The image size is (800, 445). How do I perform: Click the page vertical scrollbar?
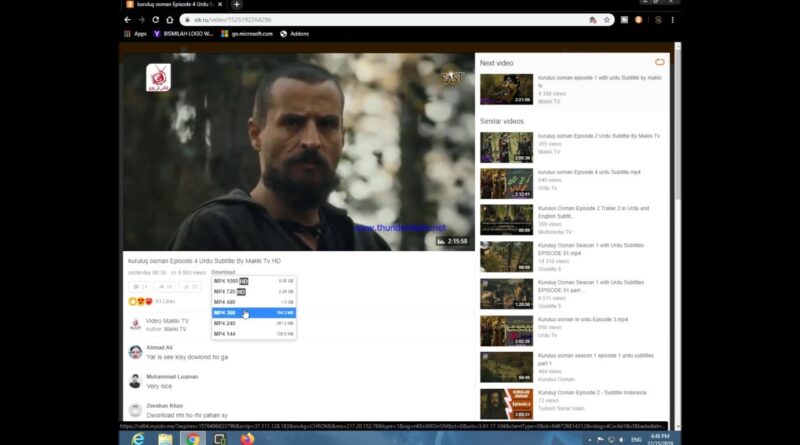point(678,125)
